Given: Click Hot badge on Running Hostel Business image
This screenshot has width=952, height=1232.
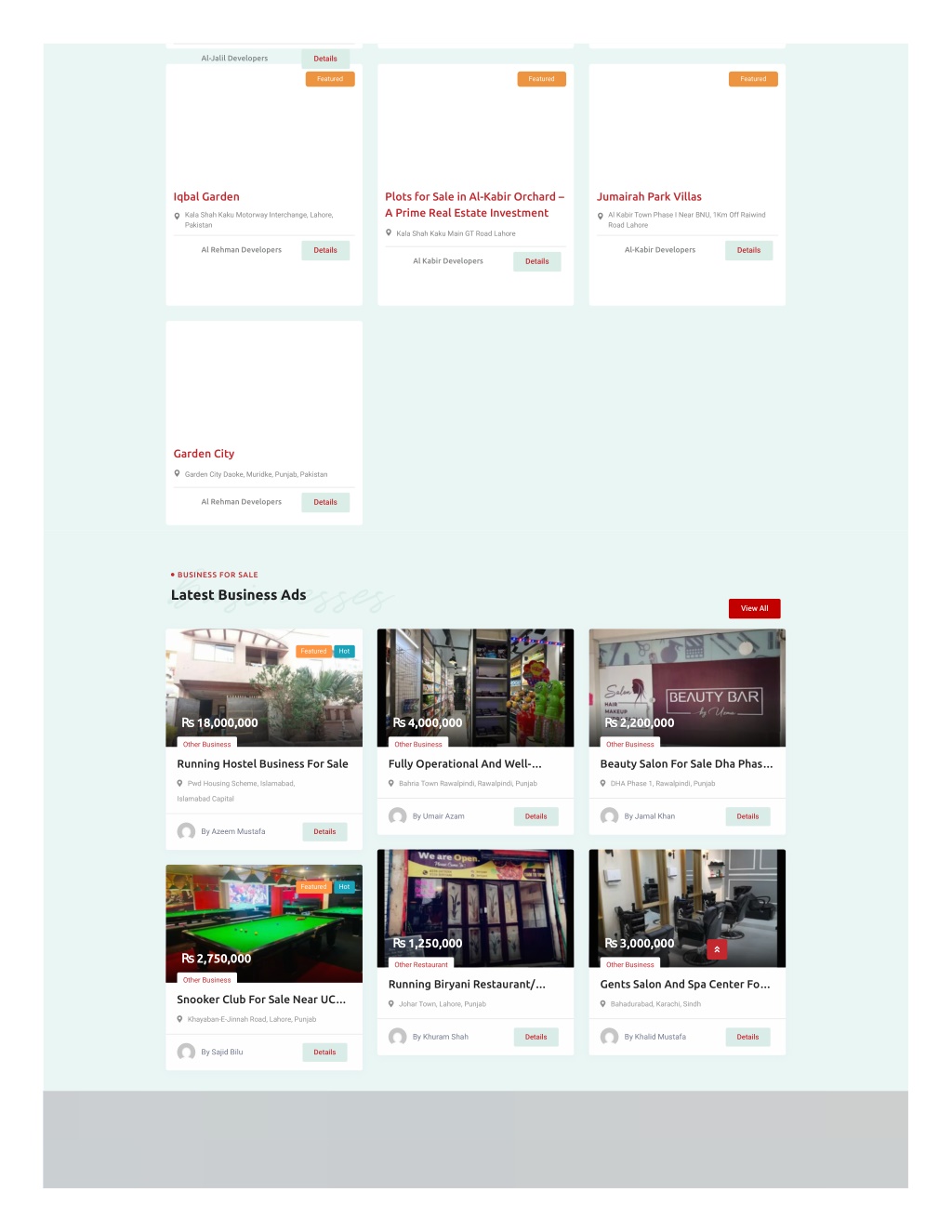Looking at the screenshot, I should (x=344, y=651).
